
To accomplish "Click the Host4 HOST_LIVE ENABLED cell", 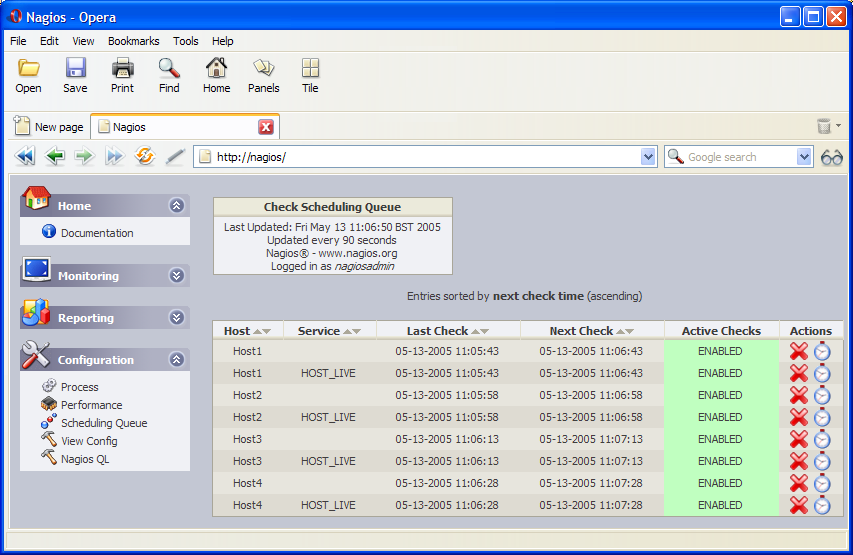I will [x=720, y=505].
